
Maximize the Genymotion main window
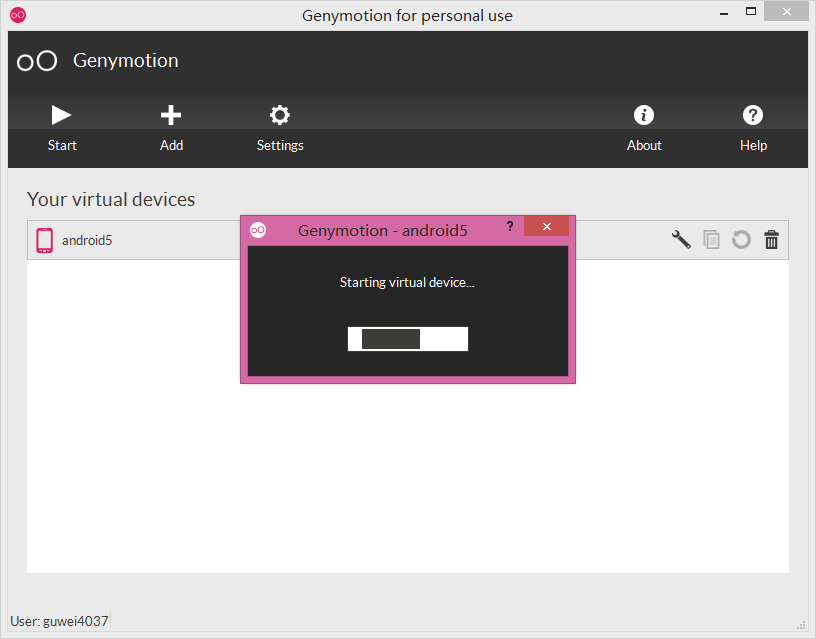point(750,11)
